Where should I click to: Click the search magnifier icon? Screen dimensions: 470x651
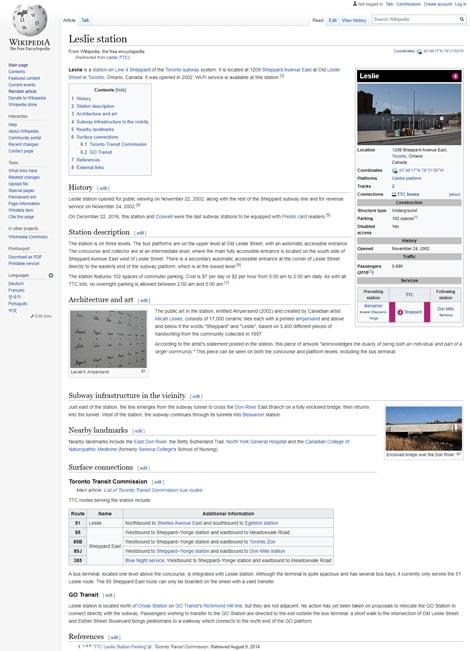[x=461, y=20]
